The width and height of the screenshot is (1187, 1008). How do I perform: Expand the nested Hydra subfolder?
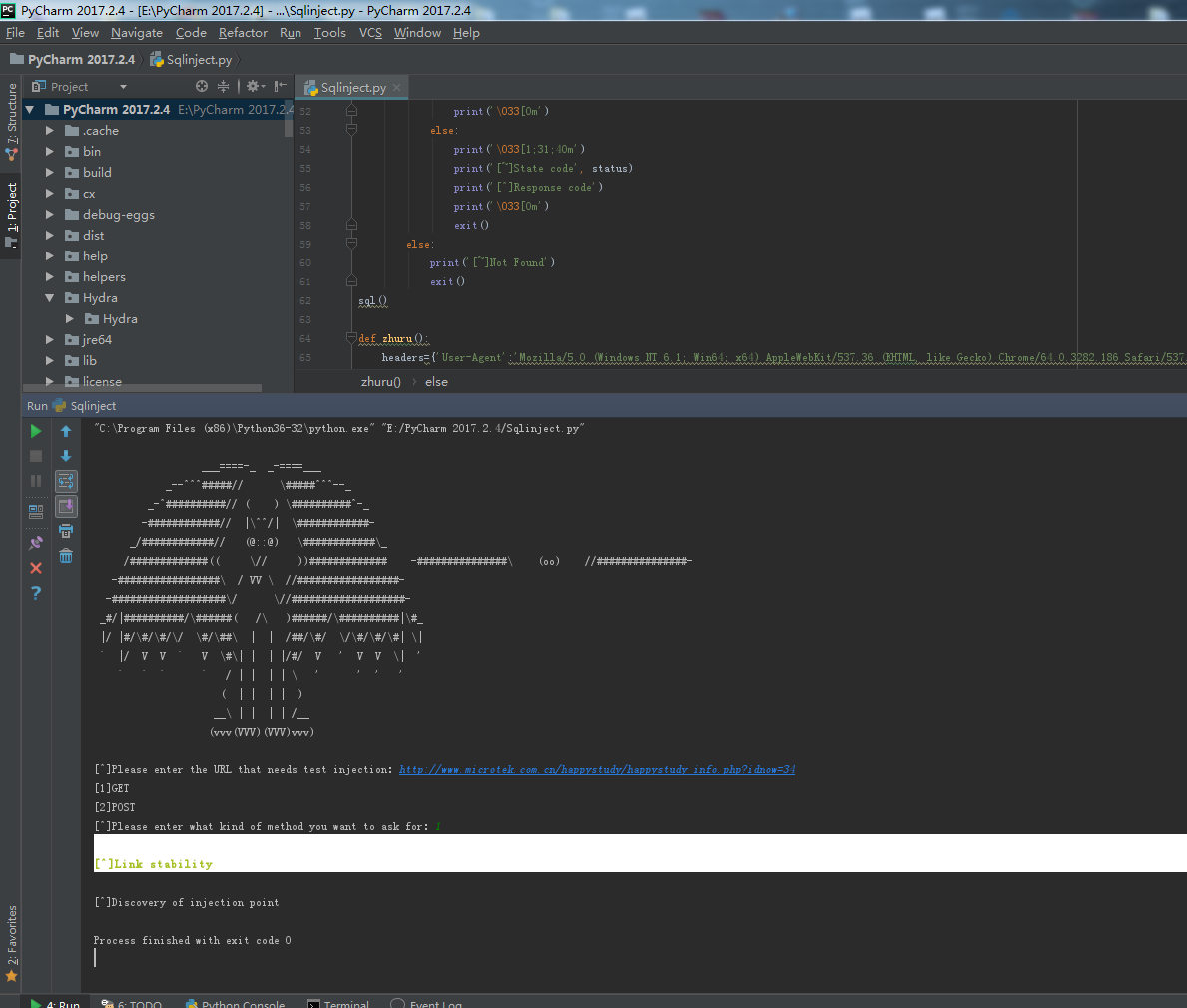pyautogui.click(x=70, y=318)
